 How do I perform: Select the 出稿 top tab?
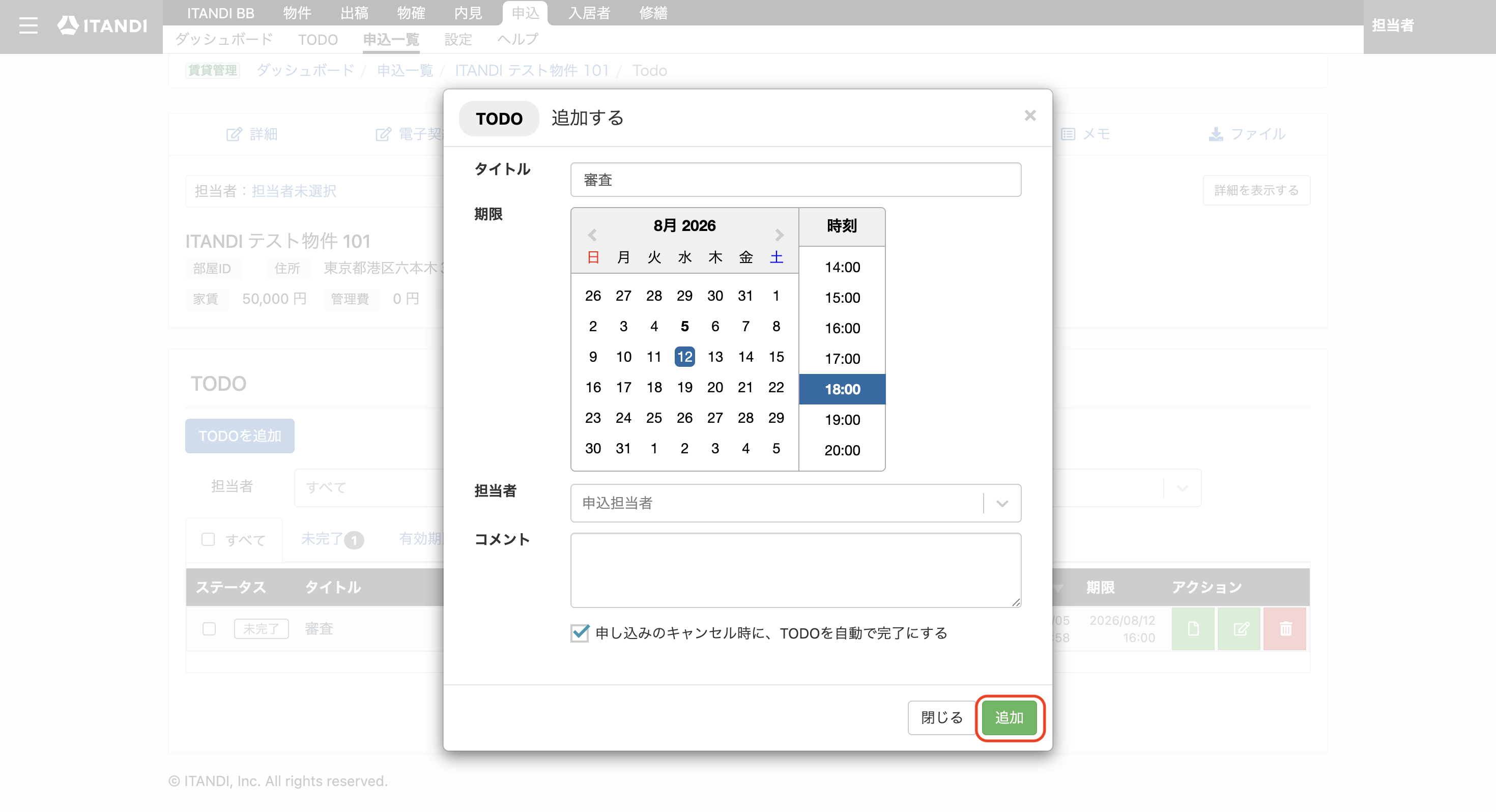354,13
